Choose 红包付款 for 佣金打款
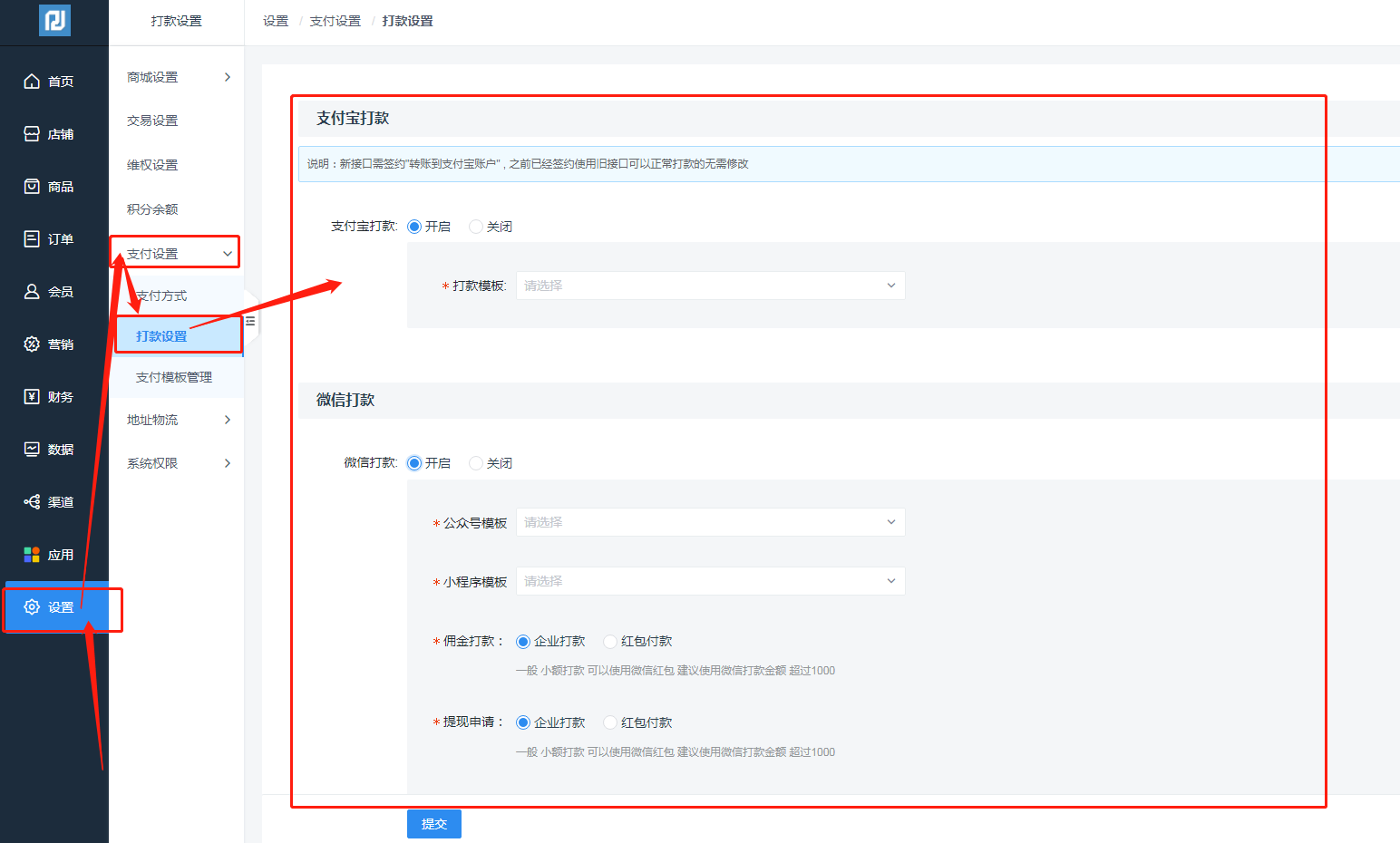Image resolution: width=1400 pixels, height=843 pixels. (610, 642)
